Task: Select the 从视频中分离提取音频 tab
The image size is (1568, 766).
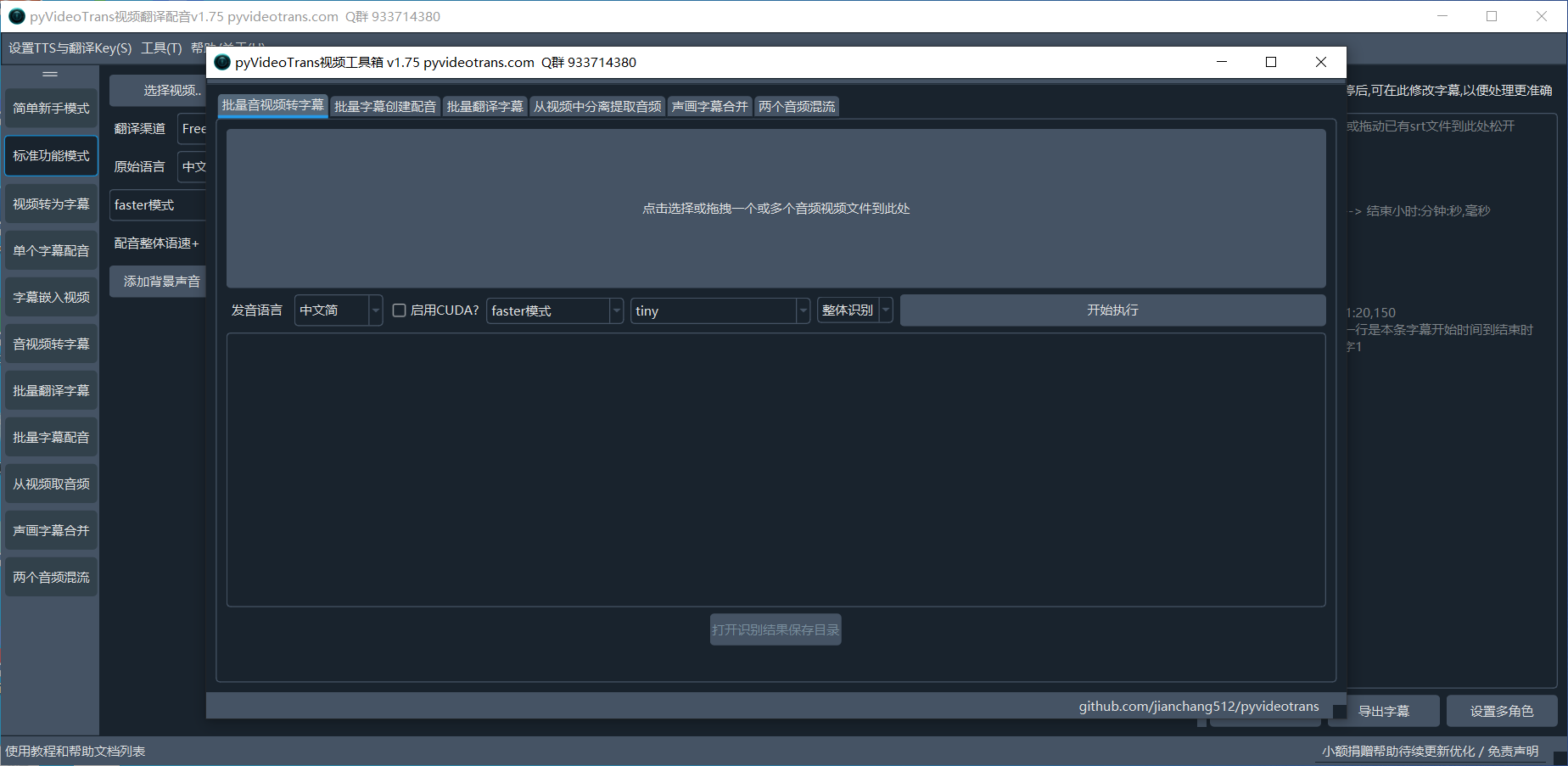Action: point(597,107)
